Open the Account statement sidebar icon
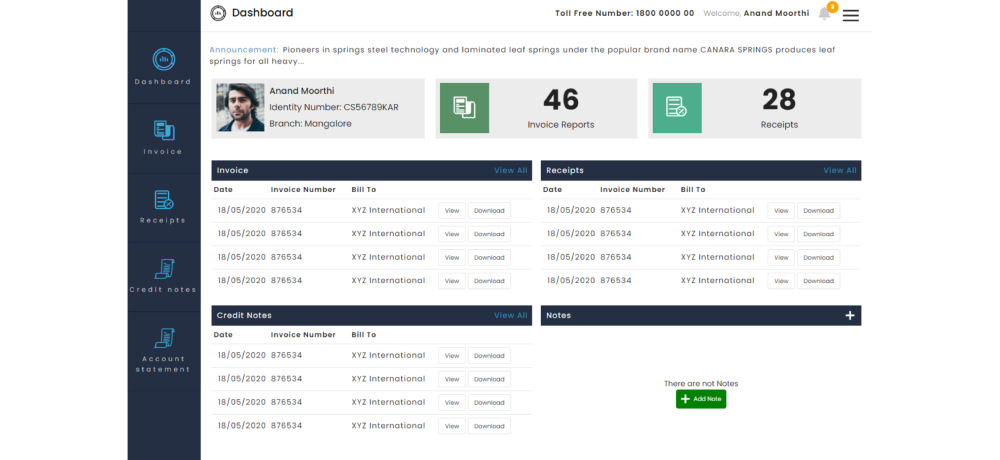The height and width of the screenshot is (460, 1000). pyautogui.click(x=164, y=338)
